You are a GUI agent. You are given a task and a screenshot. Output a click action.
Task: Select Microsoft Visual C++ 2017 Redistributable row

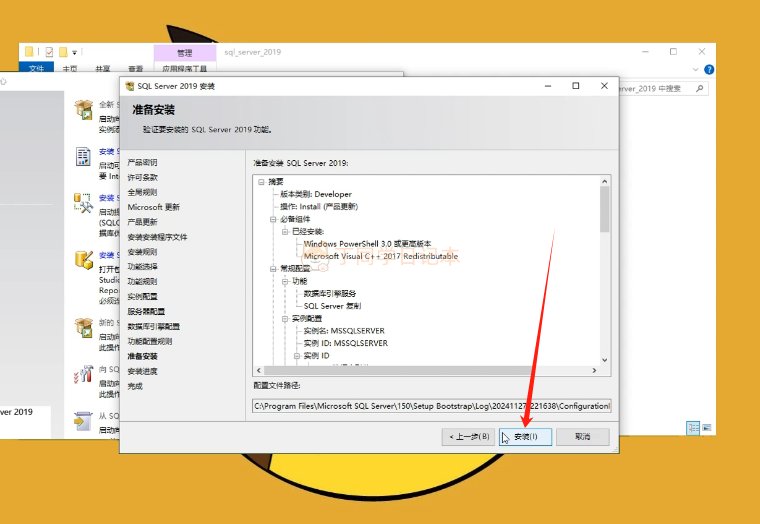point(380,256)
